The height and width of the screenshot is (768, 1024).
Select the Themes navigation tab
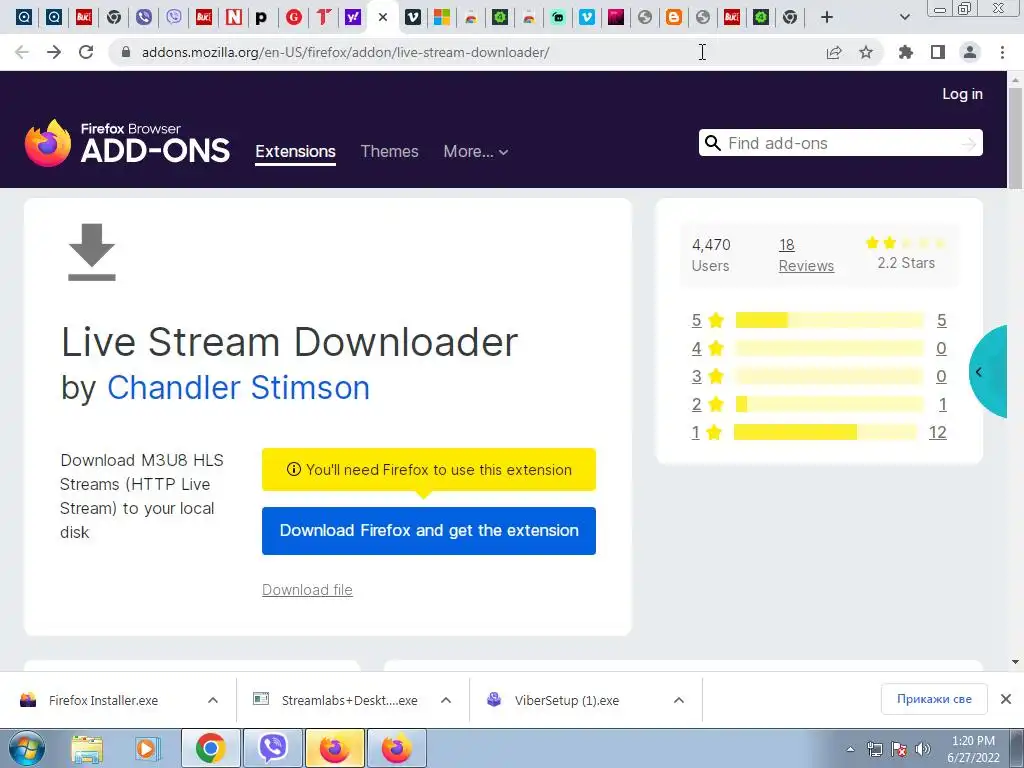389,152
